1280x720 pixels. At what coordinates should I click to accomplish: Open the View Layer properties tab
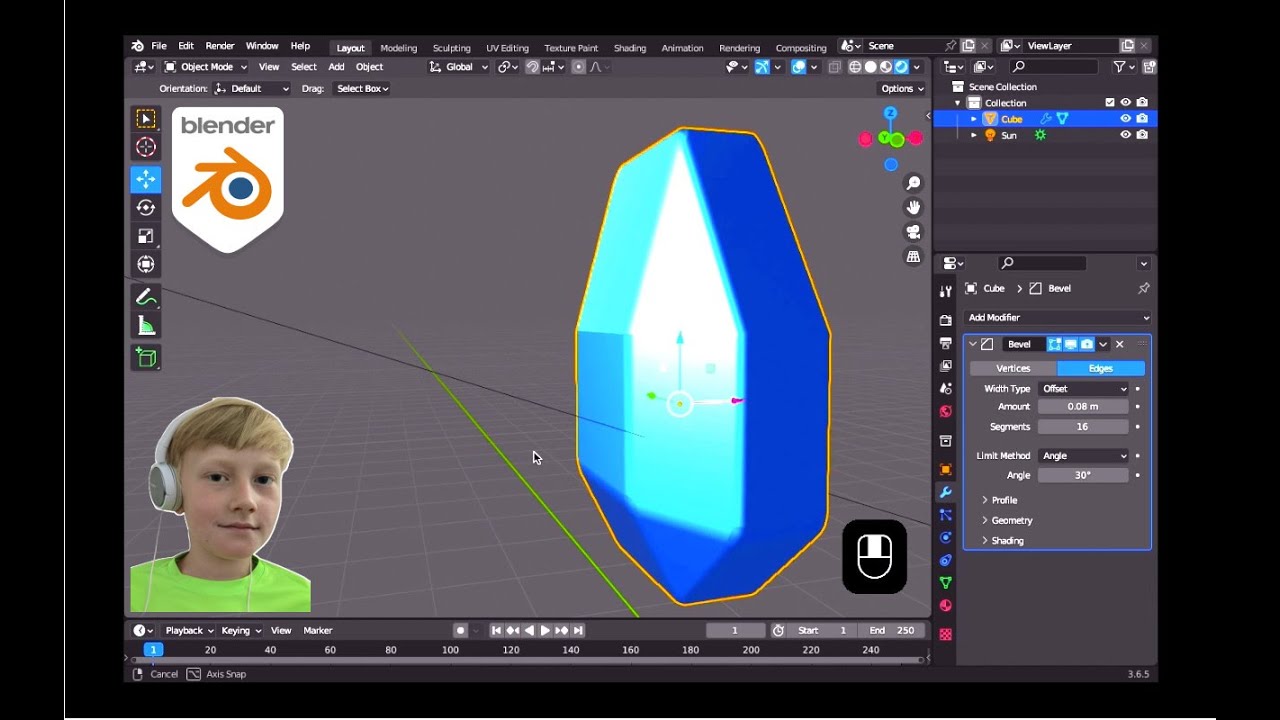[x=946, y=365]
